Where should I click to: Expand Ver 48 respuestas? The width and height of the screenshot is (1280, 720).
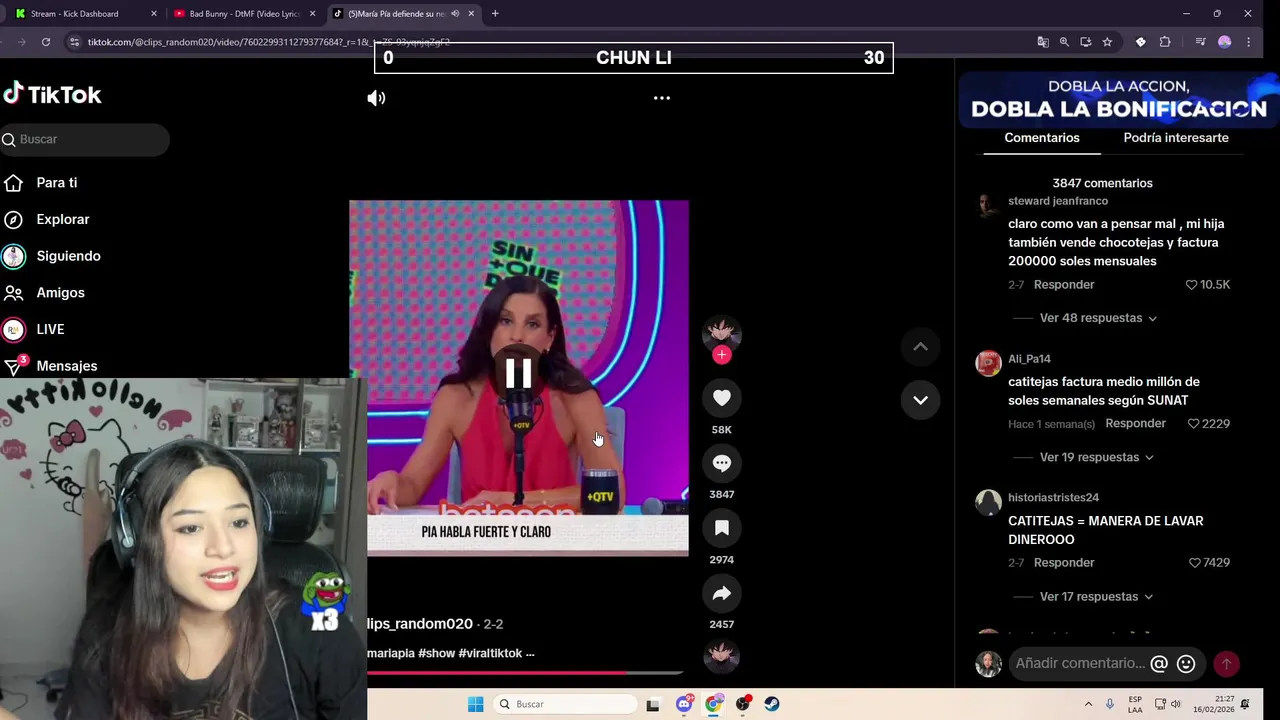(x=1098, y=318)
